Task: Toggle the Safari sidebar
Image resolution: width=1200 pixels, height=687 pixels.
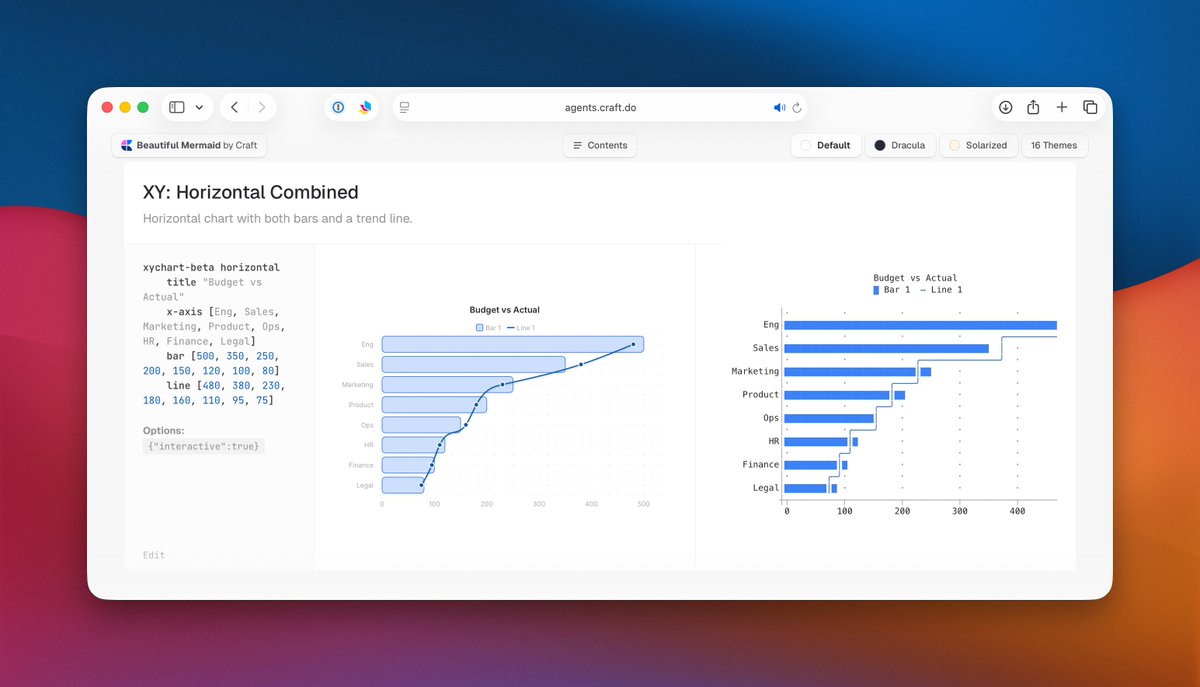Action: click(x=176, y=107)
